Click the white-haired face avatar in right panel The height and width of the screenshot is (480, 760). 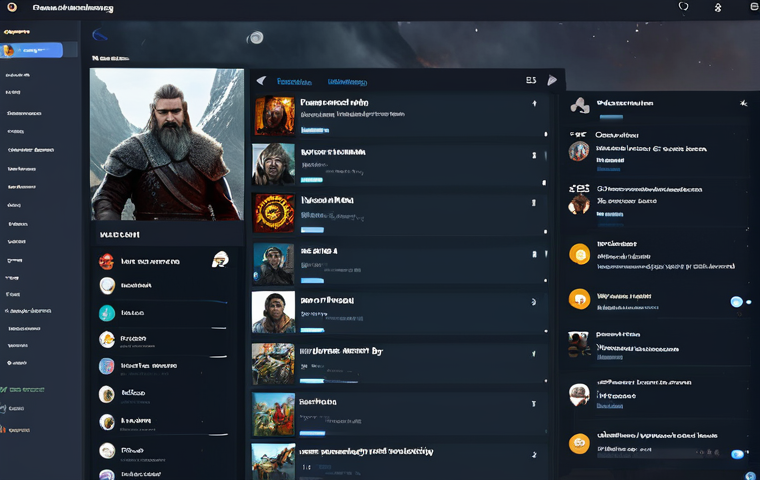pos(579,394)
